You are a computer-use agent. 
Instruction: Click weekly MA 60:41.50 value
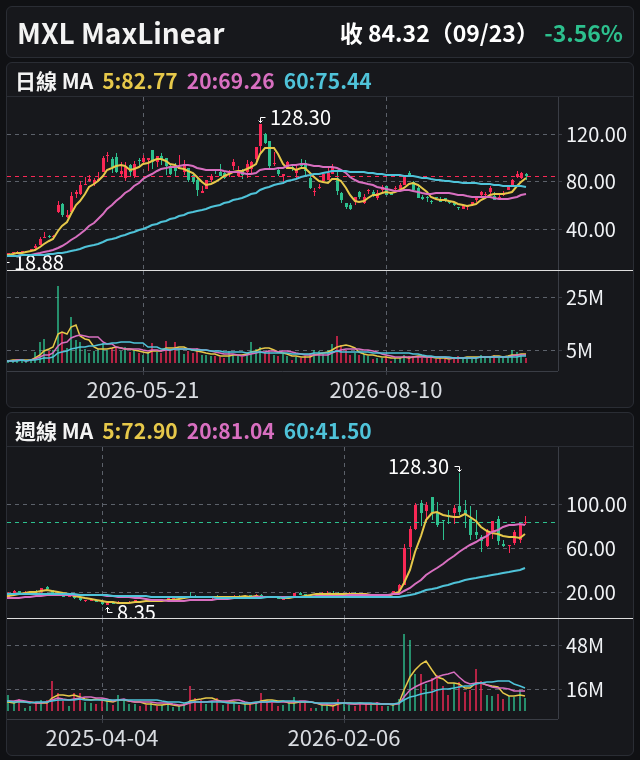click(x=328, y=431)
